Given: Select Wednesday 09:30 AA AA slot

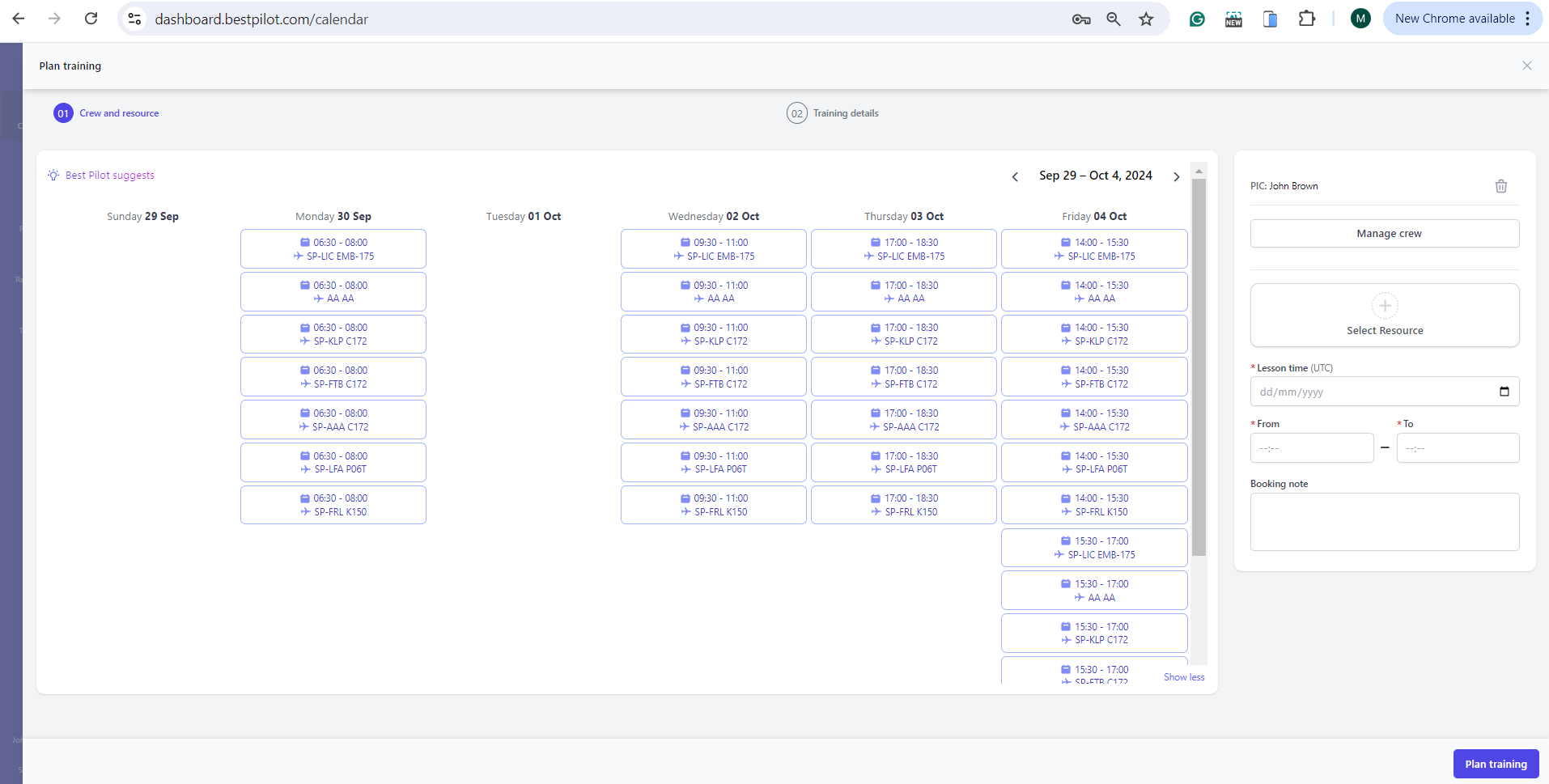Looking at the screenshot, I should tap(714, 292).
